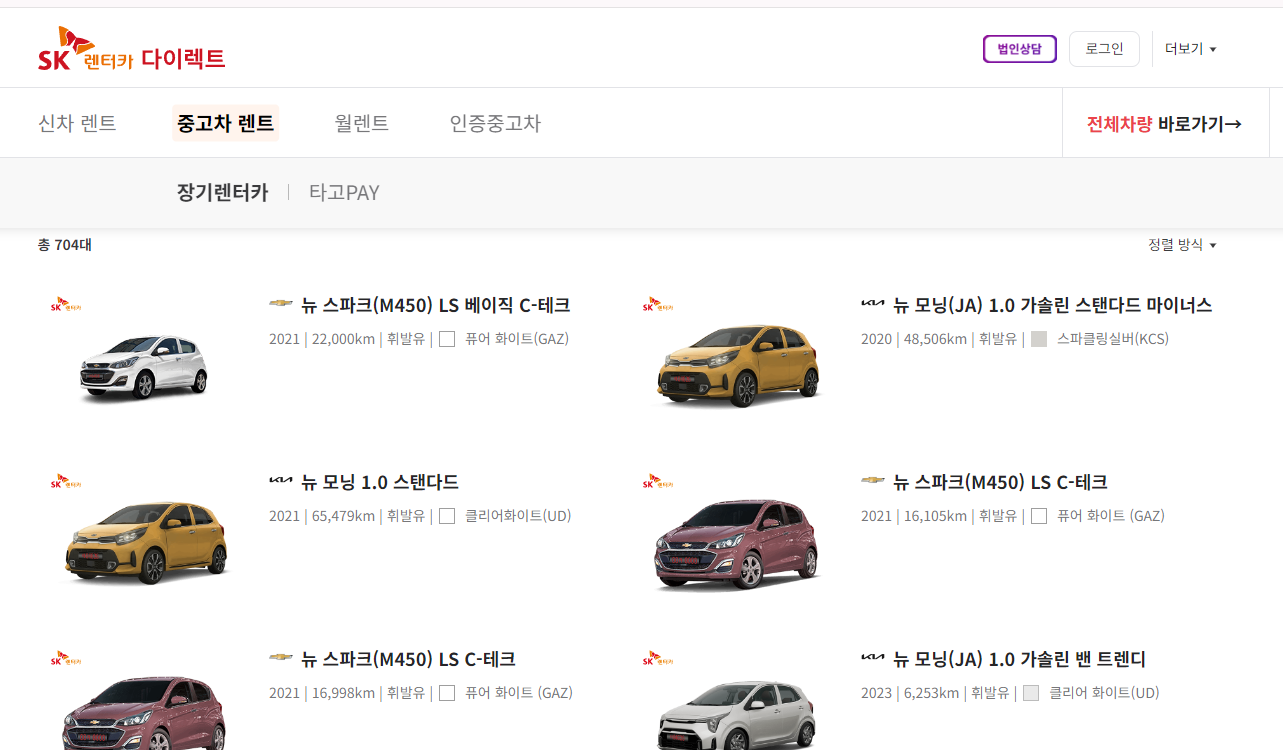Click SK렌터카 badge above white 스파크 22,000km car
The height and width of the screenshot is (750, 1283).
[x=65, y=304]
